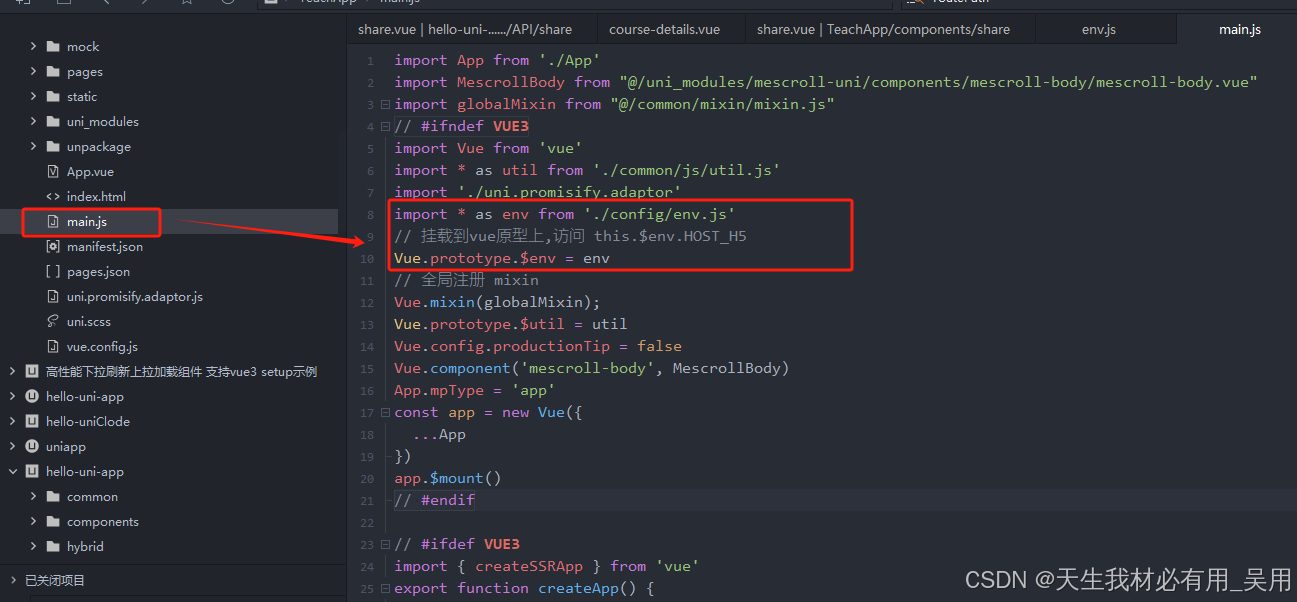Expand the unpackage folder chevron

click(33, 147)
